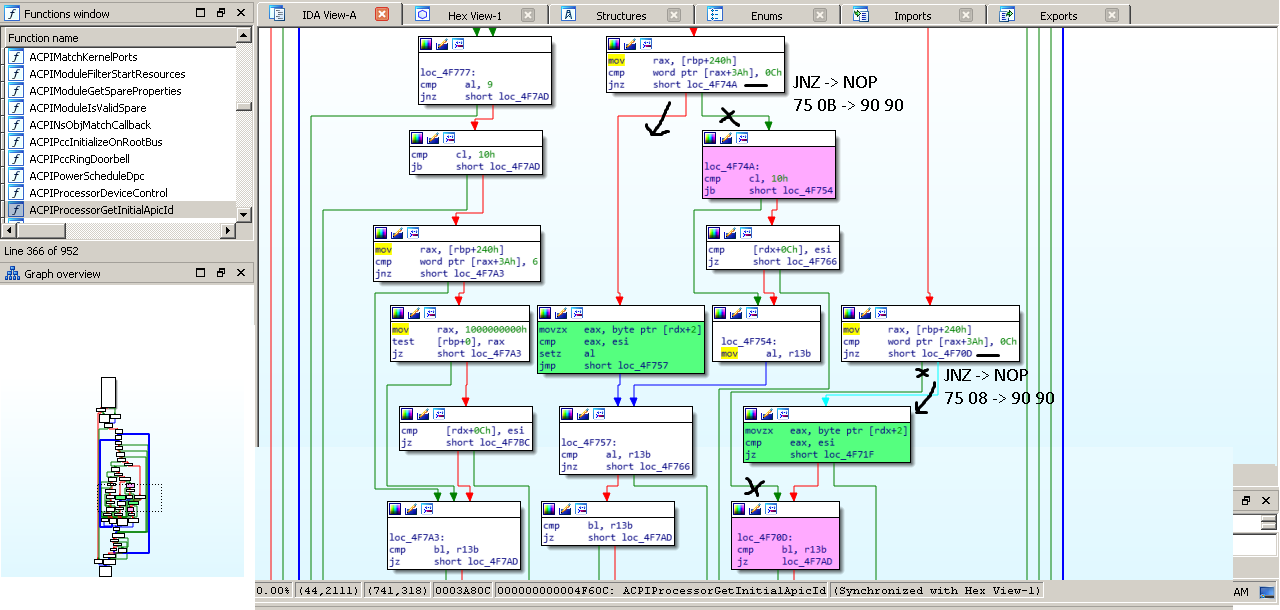The width and height of the screenshot is (1280, 610).
Task: Select ACPIModuleIsValidSpare function
Action: (120, 108)
